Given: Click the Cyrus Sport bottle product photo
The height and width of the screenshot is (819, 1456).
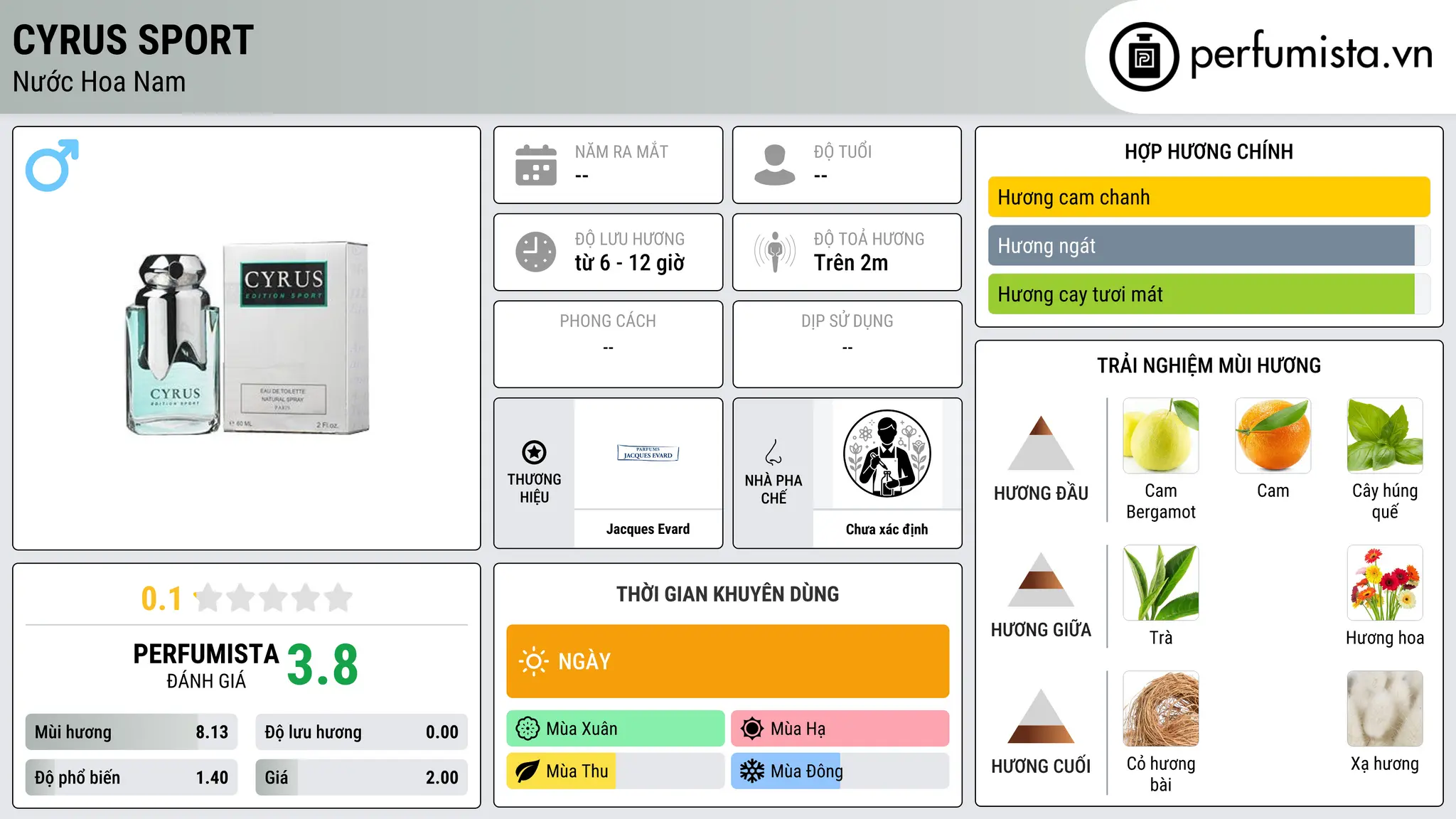Looking at the screenshot, I should click(247, 338).
